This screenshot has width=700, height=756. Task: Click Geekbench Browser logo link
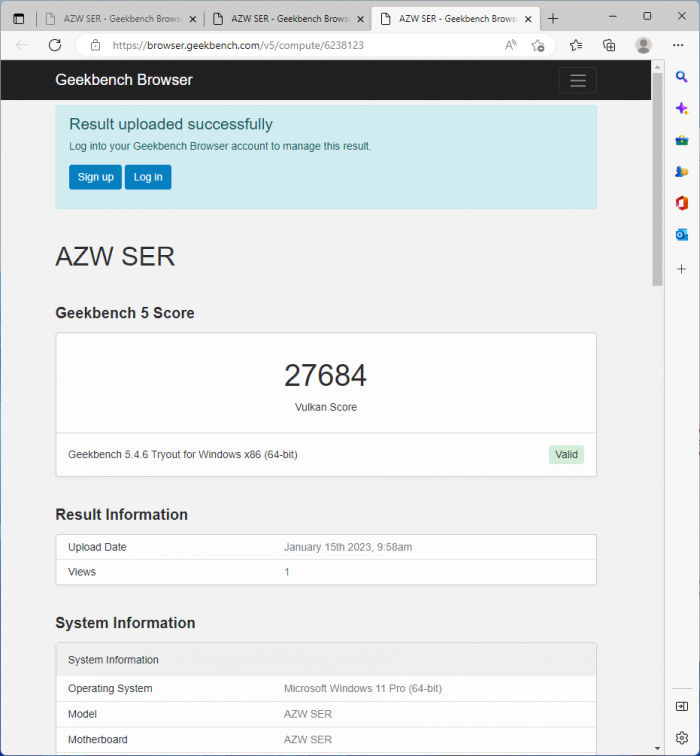(x=124, y=80)
